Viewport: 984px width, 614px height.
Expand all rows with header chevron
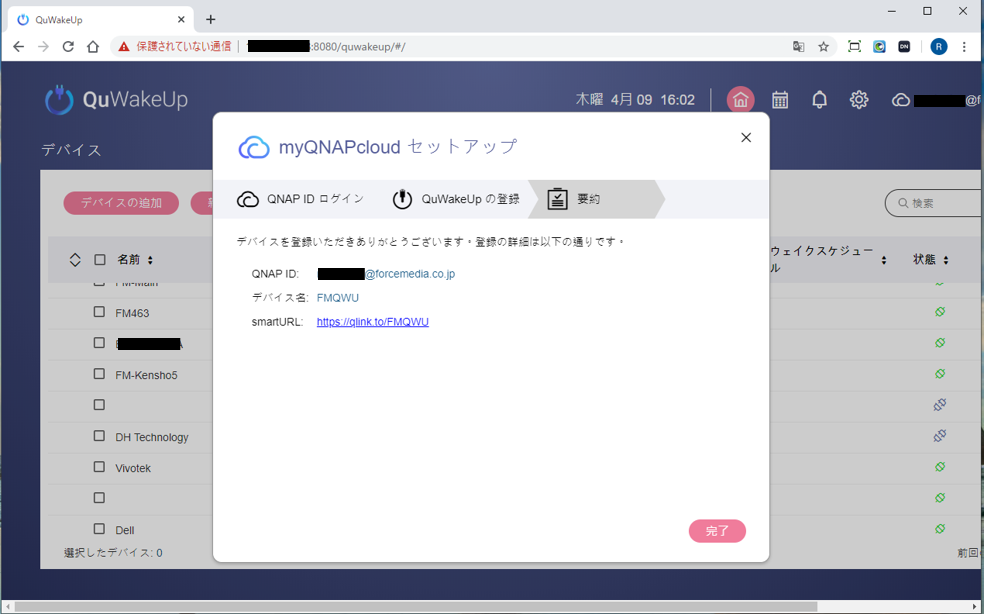(x=75, y=260)
